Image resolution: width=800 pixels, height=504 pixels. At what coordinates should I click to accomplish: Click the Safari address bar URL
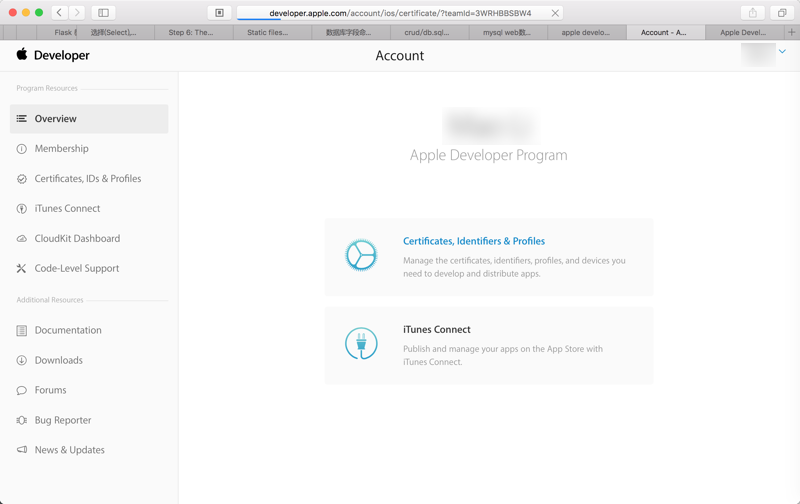tap(400, 13)
